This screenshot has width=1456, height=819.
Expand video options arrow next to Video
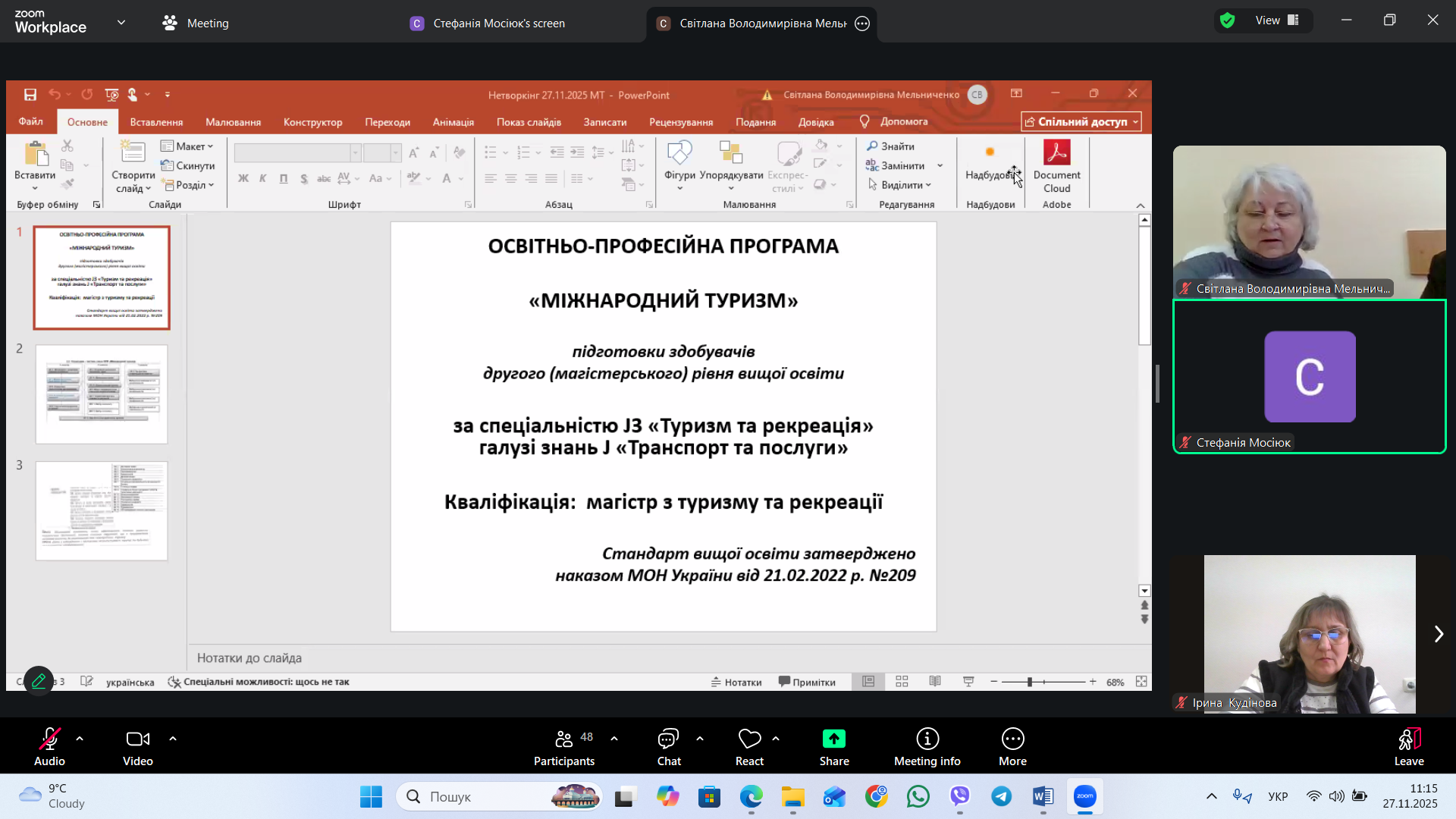(173, 738)
